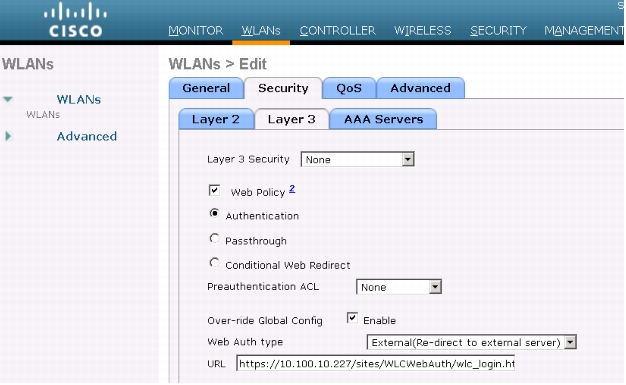626x385 pixels.
Task: Open the Advanced tab in WLAN edit
Action: click(x=420, y=88)
